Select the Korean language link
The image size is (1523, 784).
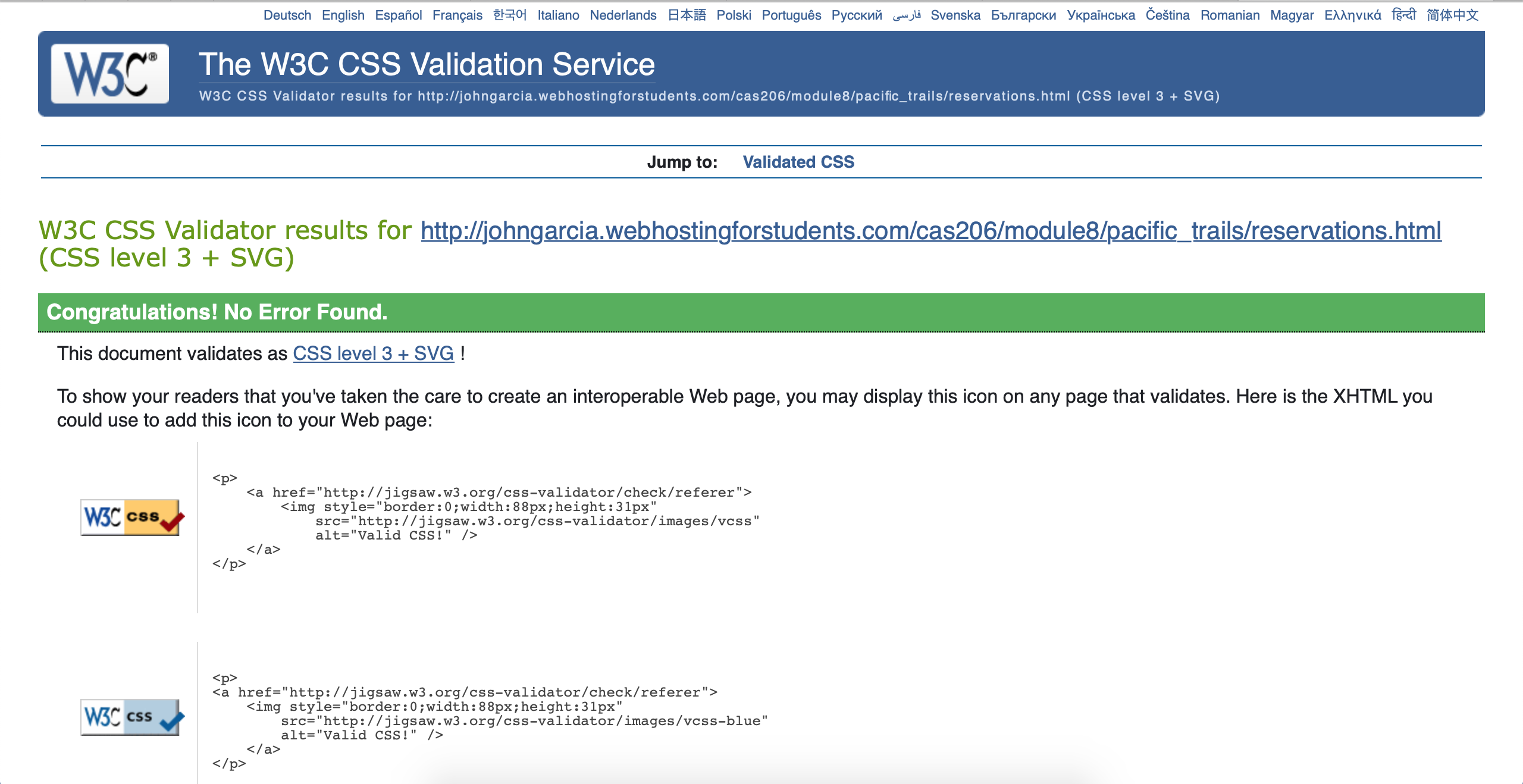[510, 15]
